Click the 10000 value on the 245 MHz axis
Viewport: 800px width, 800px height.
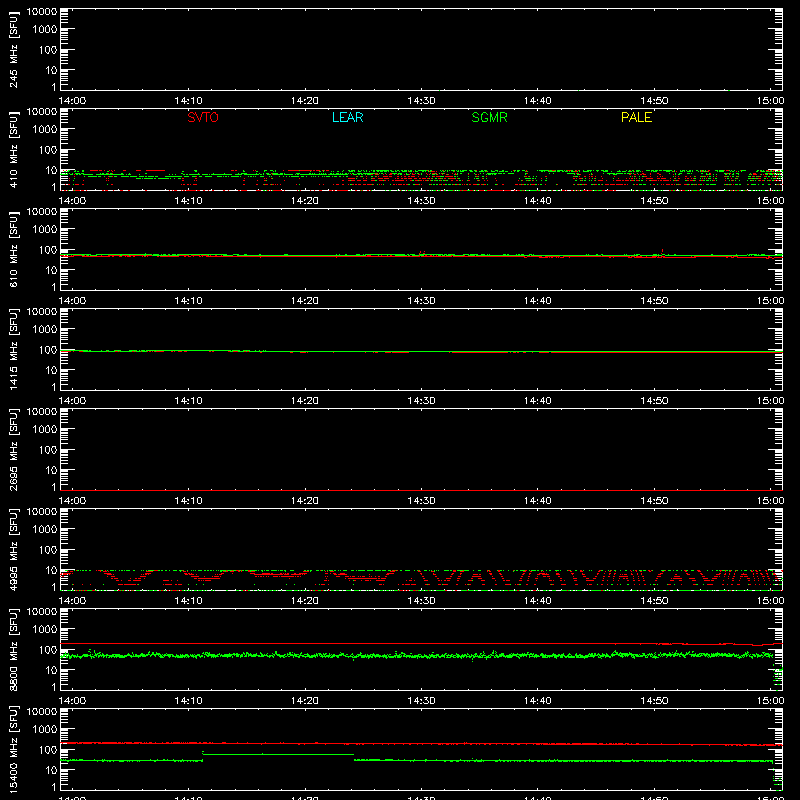pyautogui.click(x=42, y=12)
